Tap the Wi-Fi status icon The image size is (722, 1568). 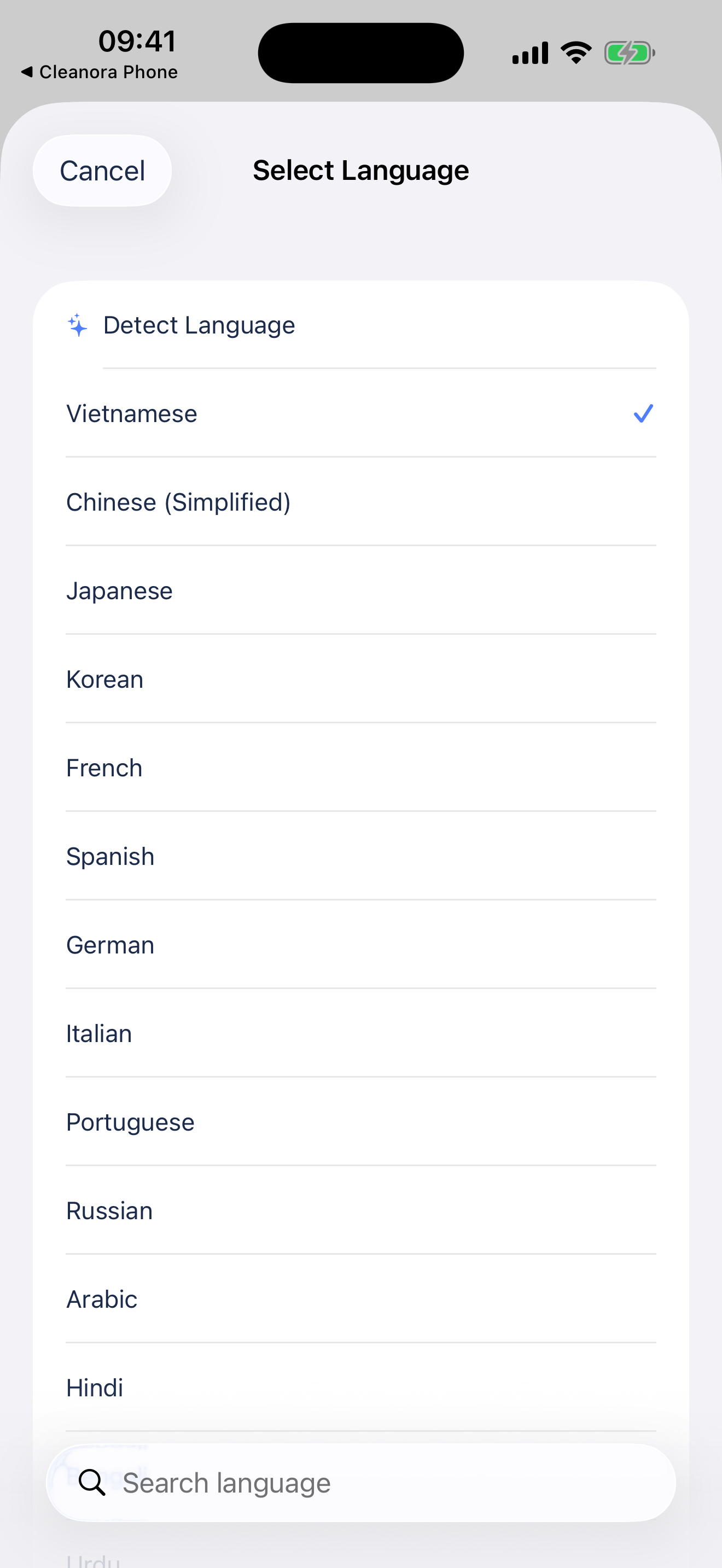pyautogui.click(x=576, y=53)
